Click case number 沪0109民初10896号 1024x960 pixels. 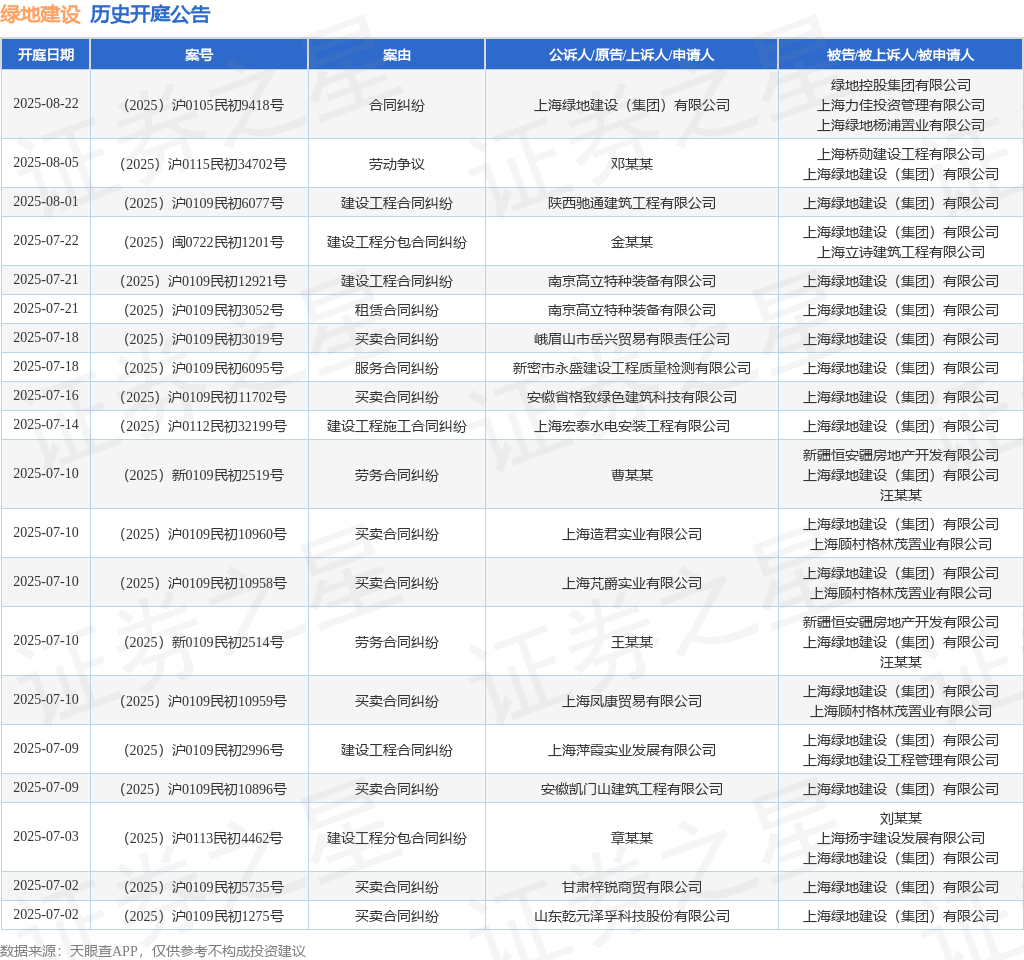[x=203, y=789]
